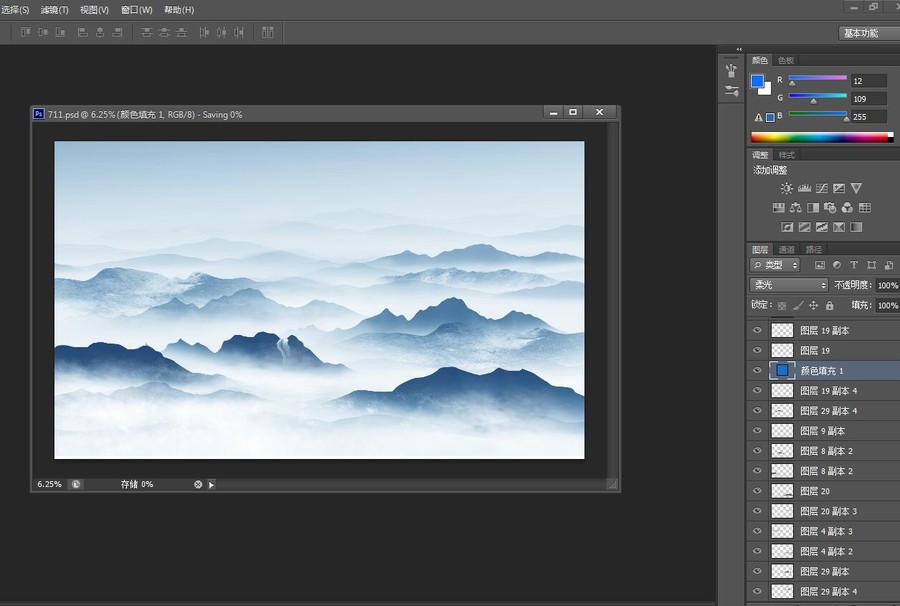Switch to the 色板 tab

click(x=786, y=60)
